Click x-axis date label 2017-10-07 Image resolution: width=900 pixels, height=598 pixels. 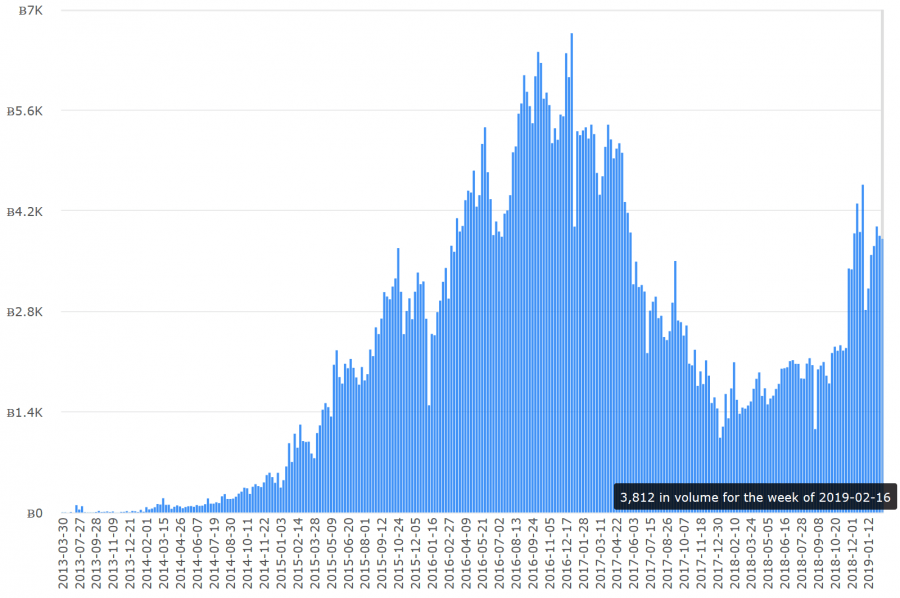pyautogui.click(x=684, y=553)
